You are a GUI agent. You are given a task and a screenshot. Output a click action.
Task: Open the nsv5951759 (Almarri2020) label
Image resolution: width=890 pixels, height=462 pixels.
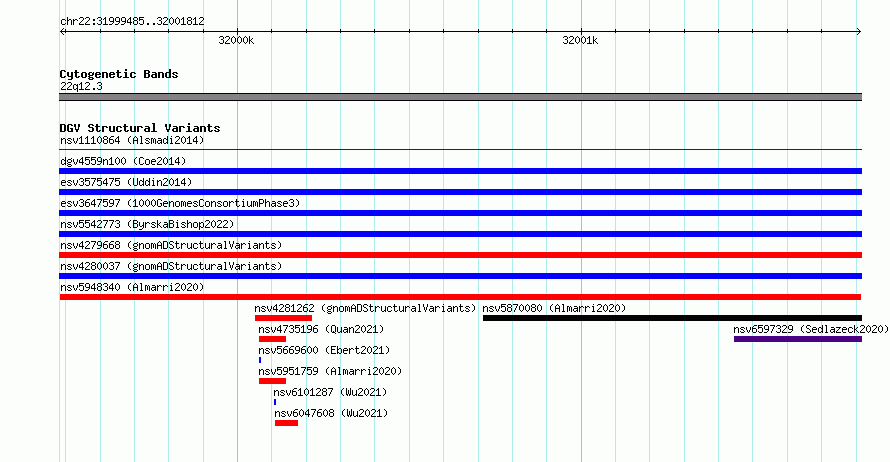pos(330,371)
